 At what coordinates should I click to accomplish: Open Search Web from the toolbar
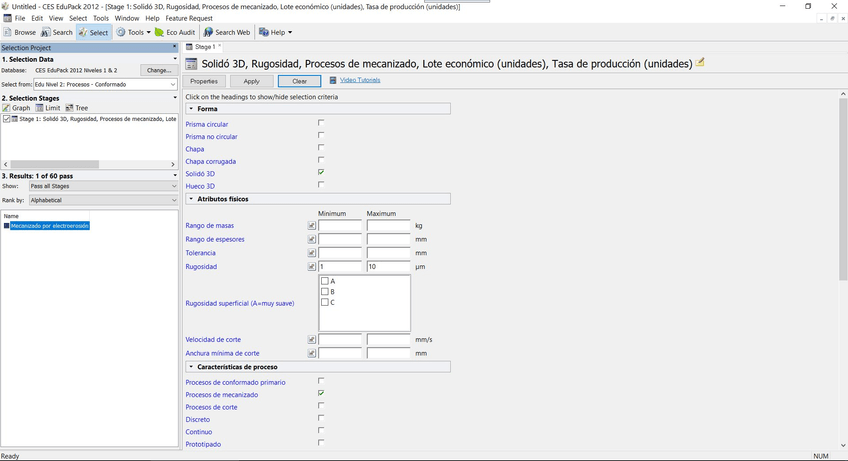(x=226, y=32)
